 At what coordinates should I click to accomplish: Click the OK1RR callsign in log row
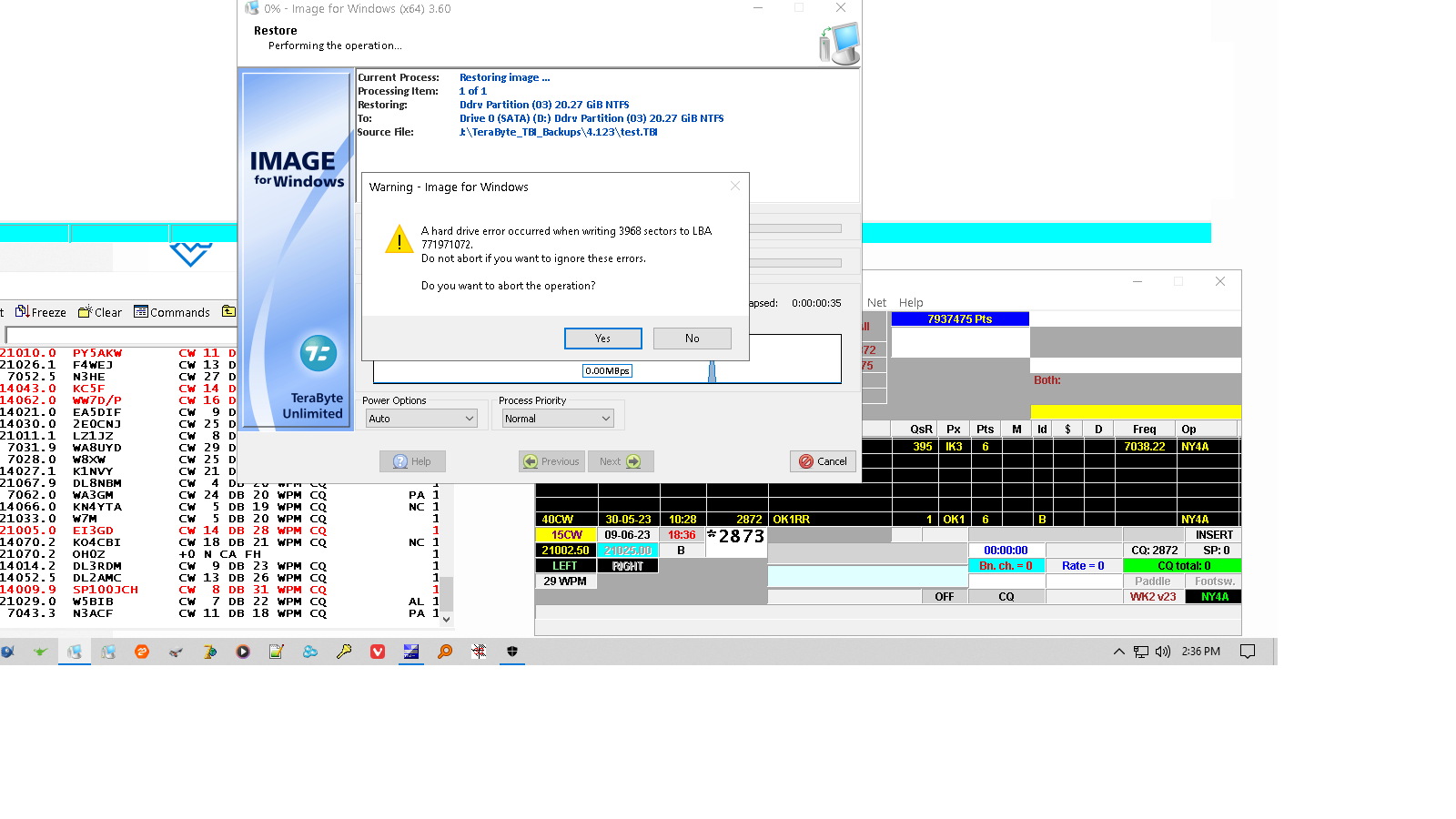pos(792,520)
